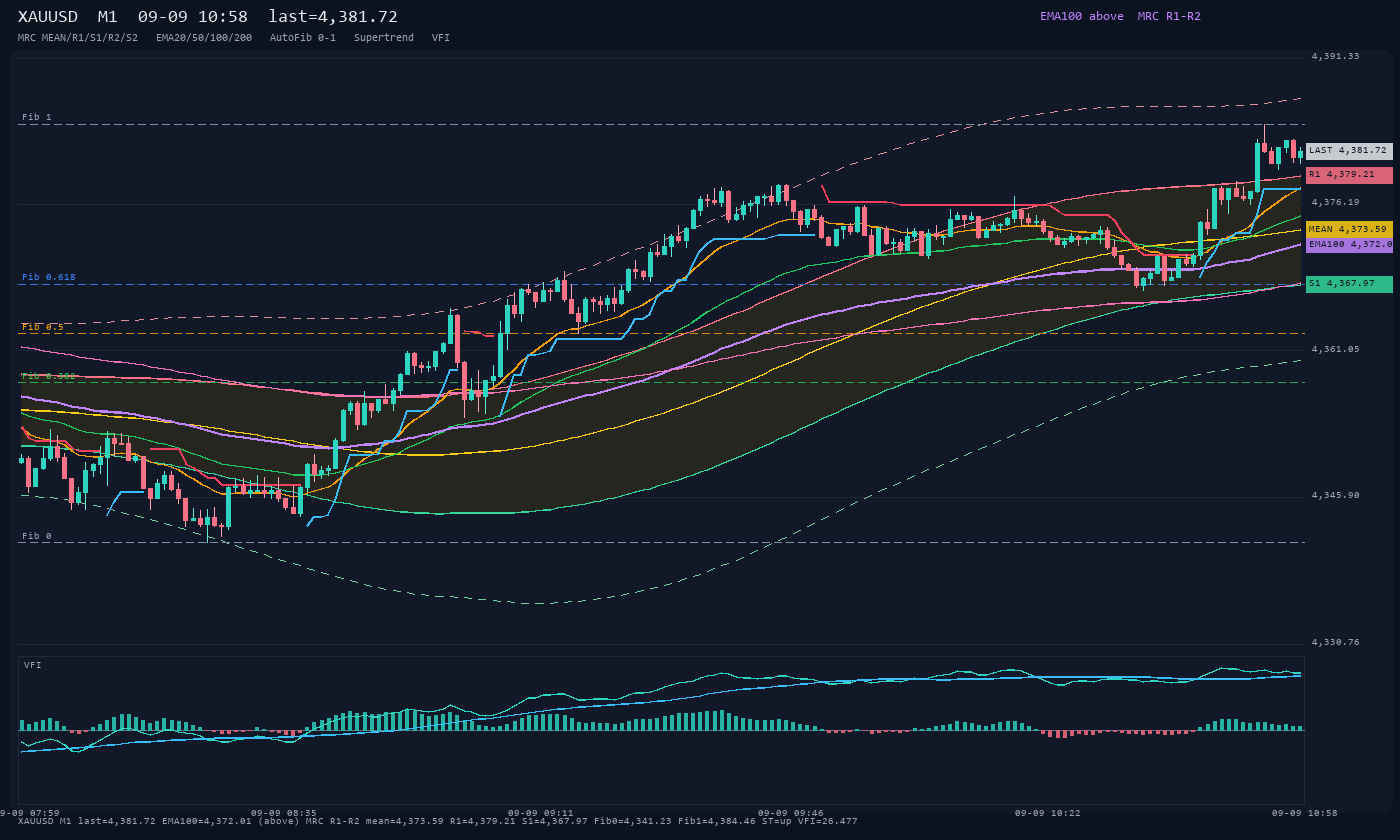The height and width of the screenshot is (840, 1400).
Task: Click the Fib 1 level label
Action: click(37, 117)
